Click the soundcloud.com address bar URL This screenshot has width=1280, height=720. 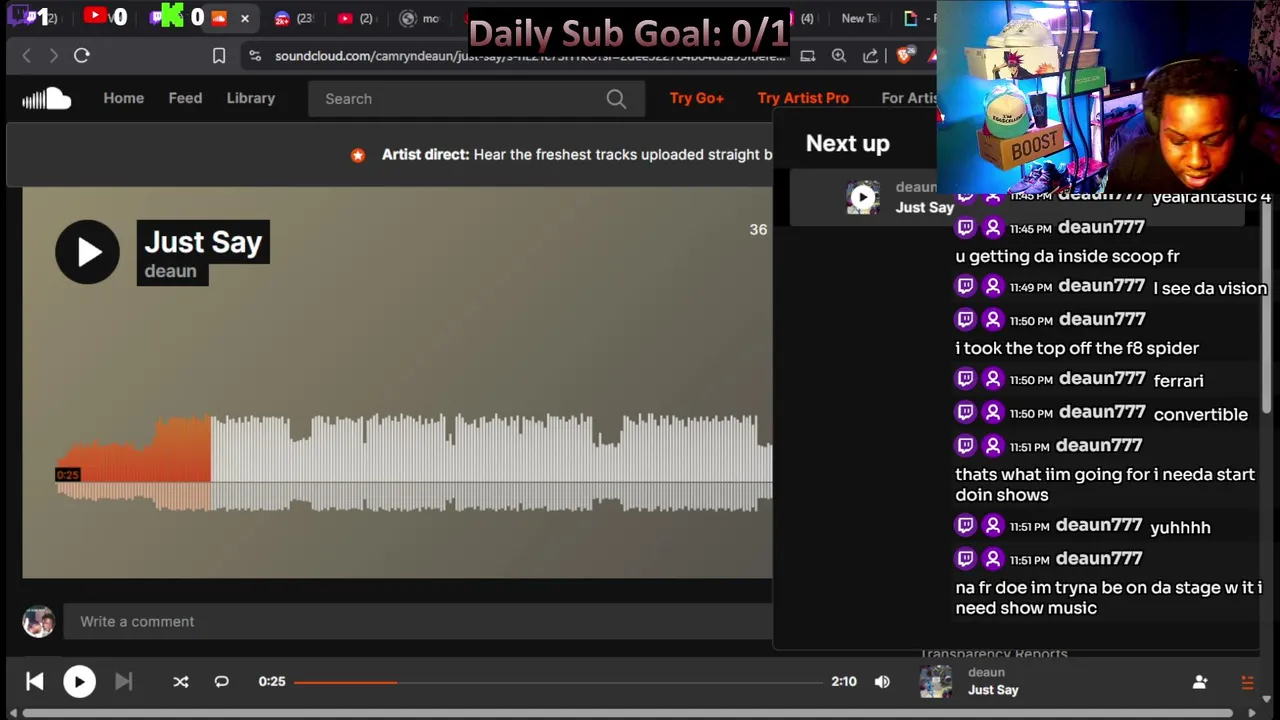(x=530, y=56)
